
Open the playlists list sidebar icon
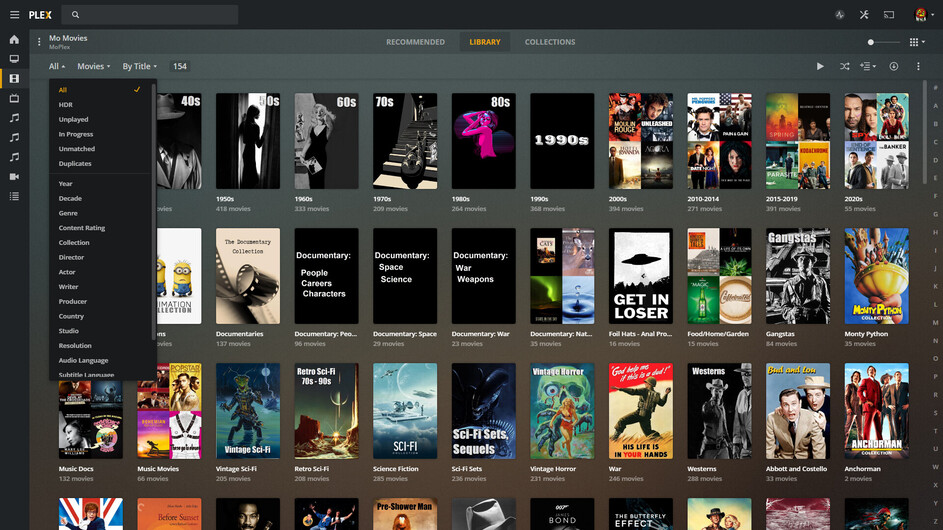tap(14, 196)
